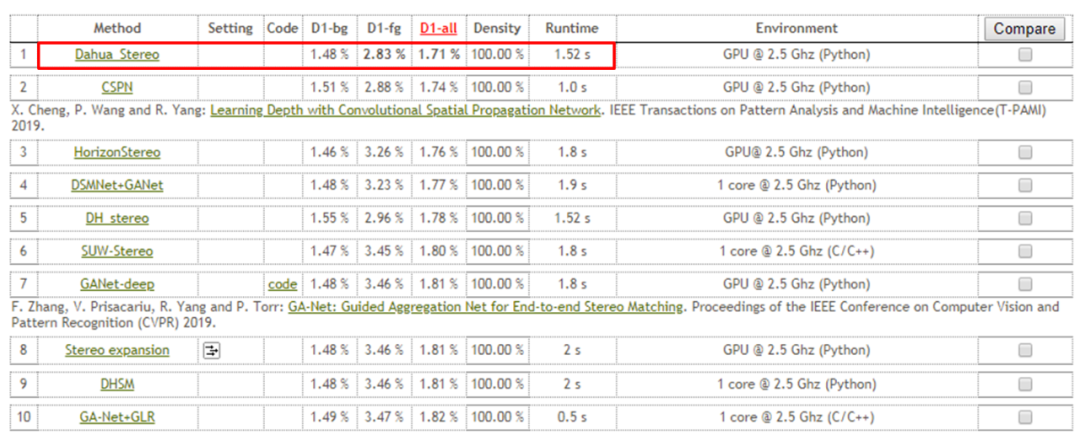
Task: Open the Convolutional Spatial Propagation Network paper
Action: [x=406, y=110]
